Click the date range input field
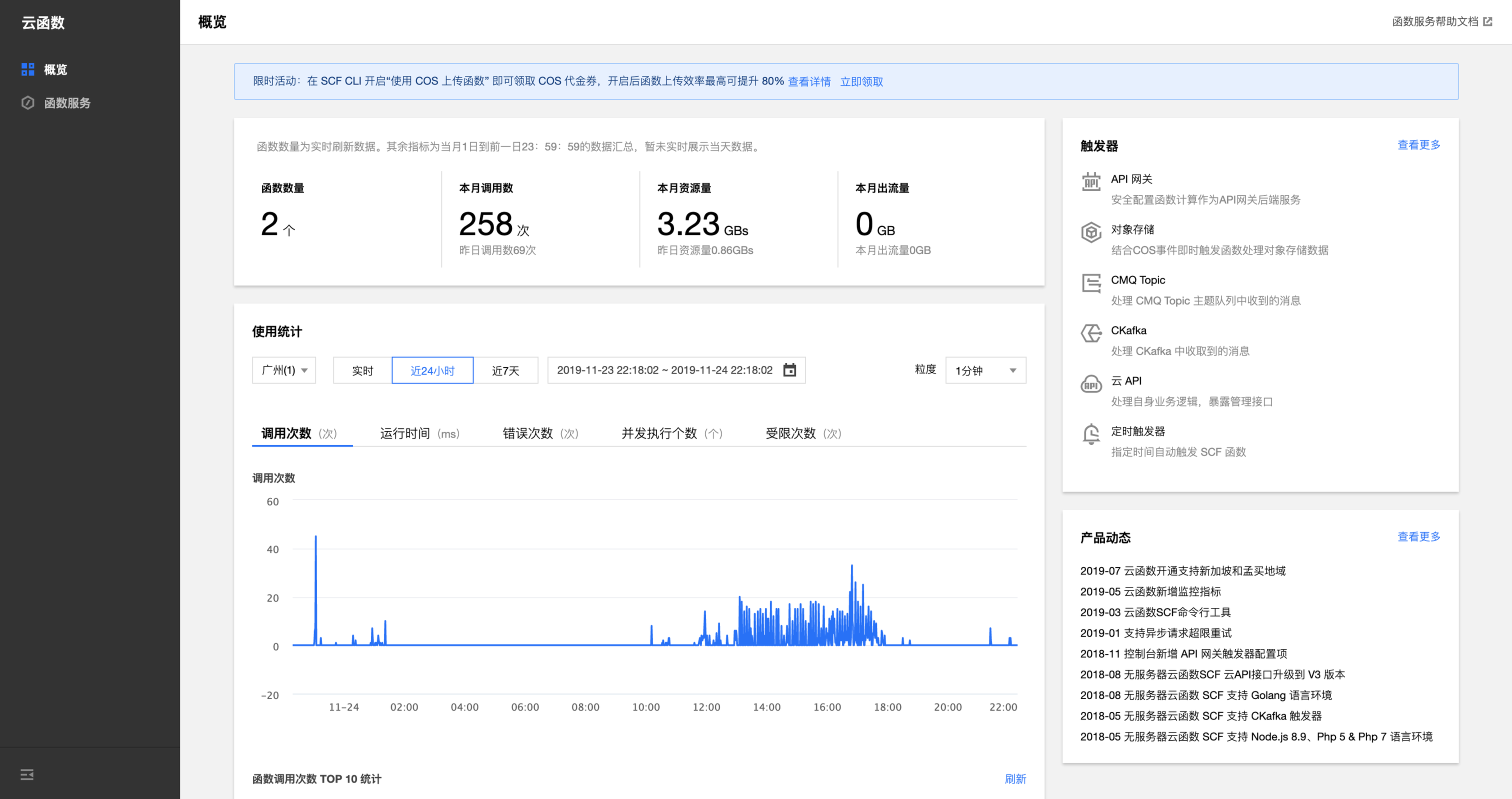Screen dimensions: 1512x799 (x=676, y=370)
